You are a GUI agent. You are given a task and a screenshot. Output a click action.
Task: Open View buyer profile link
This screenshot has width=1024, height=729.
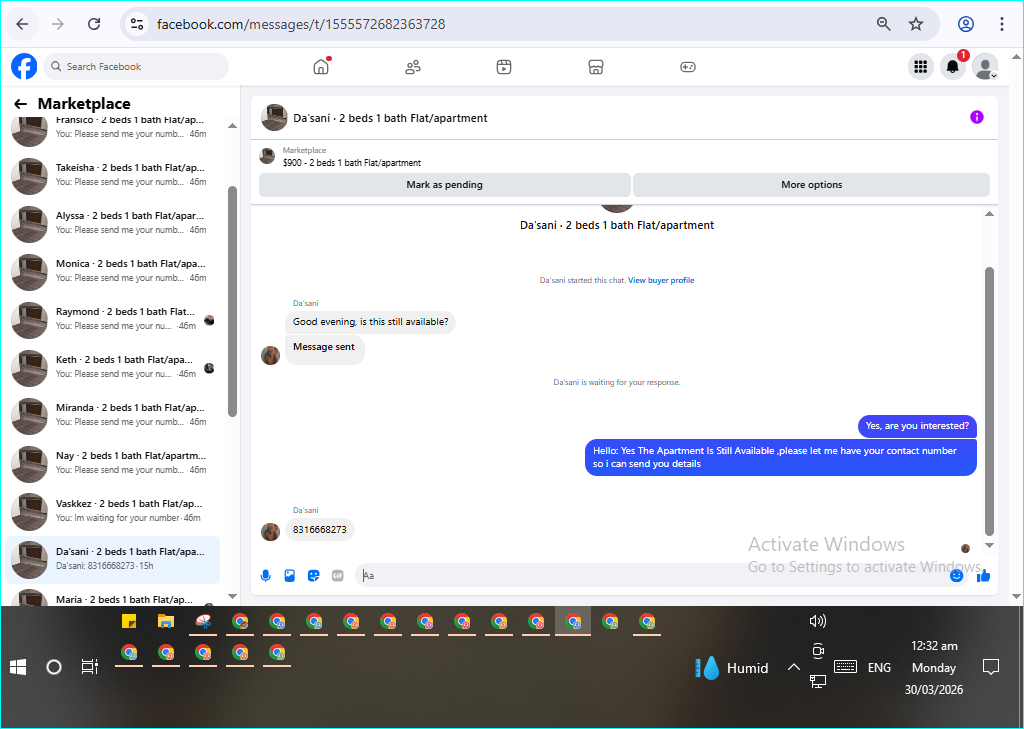(x=661, y=280)
